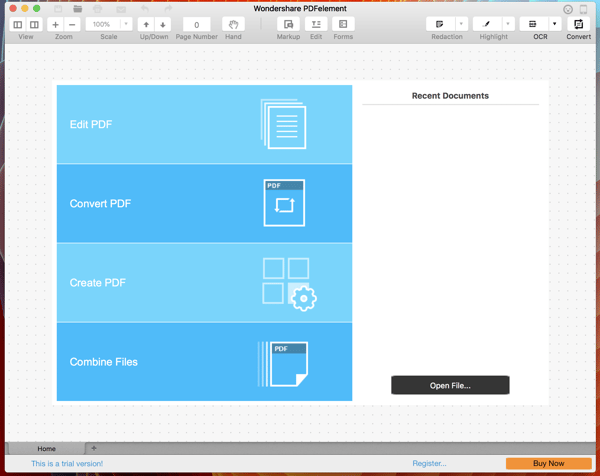Switch to the Home tab
Viewport: 600px width, 476px height.
coord(46,448)
